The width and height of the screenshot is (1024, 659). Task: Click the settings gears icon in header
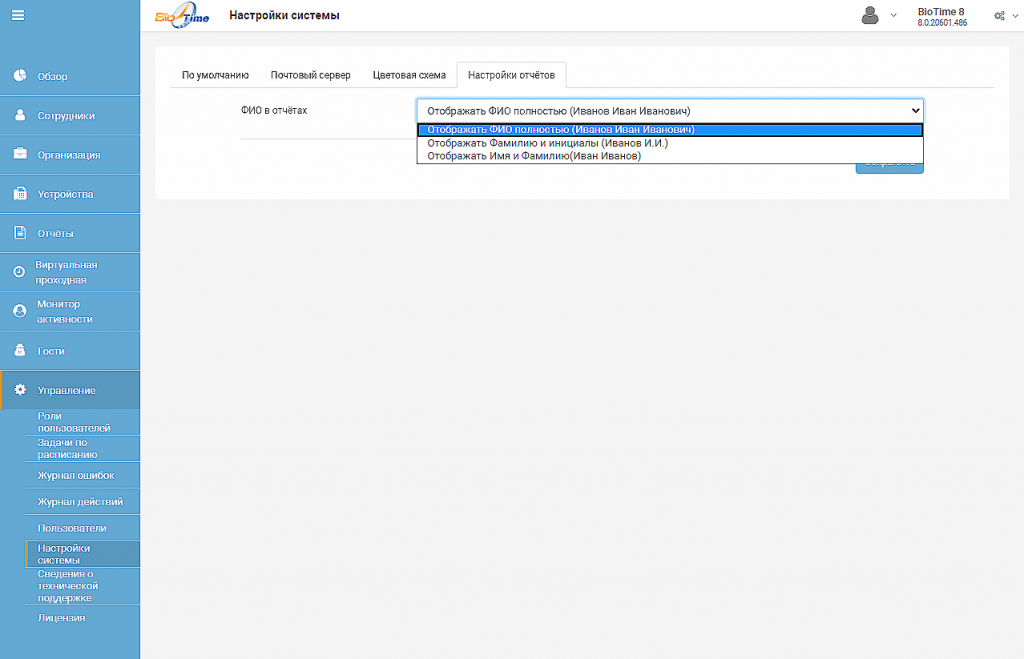pos(999,16)
